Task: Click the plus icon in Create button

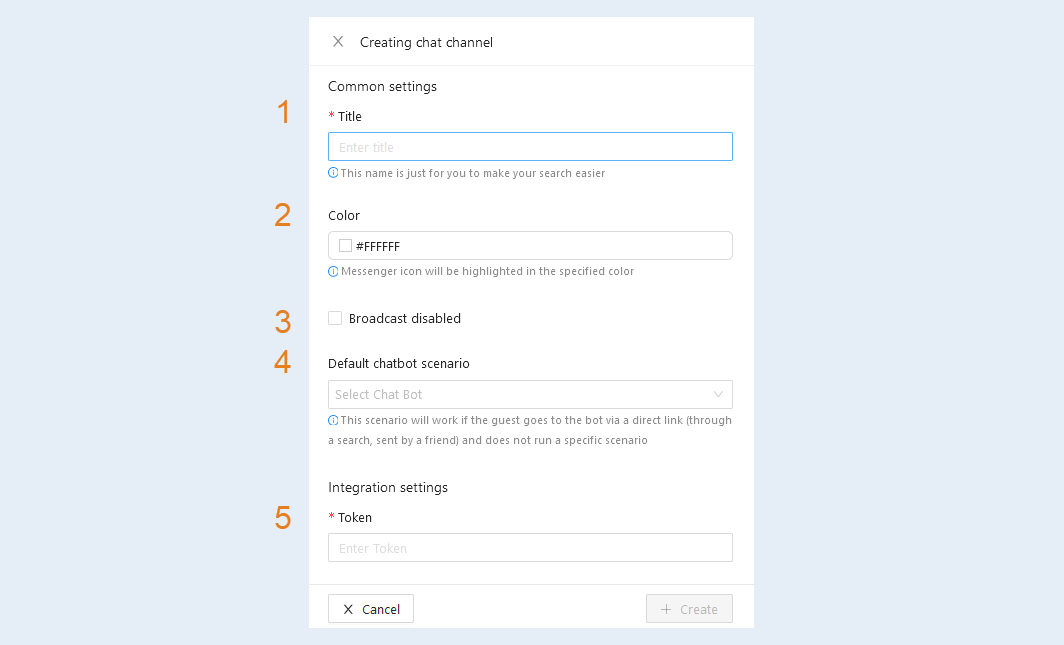Action: 666,609
